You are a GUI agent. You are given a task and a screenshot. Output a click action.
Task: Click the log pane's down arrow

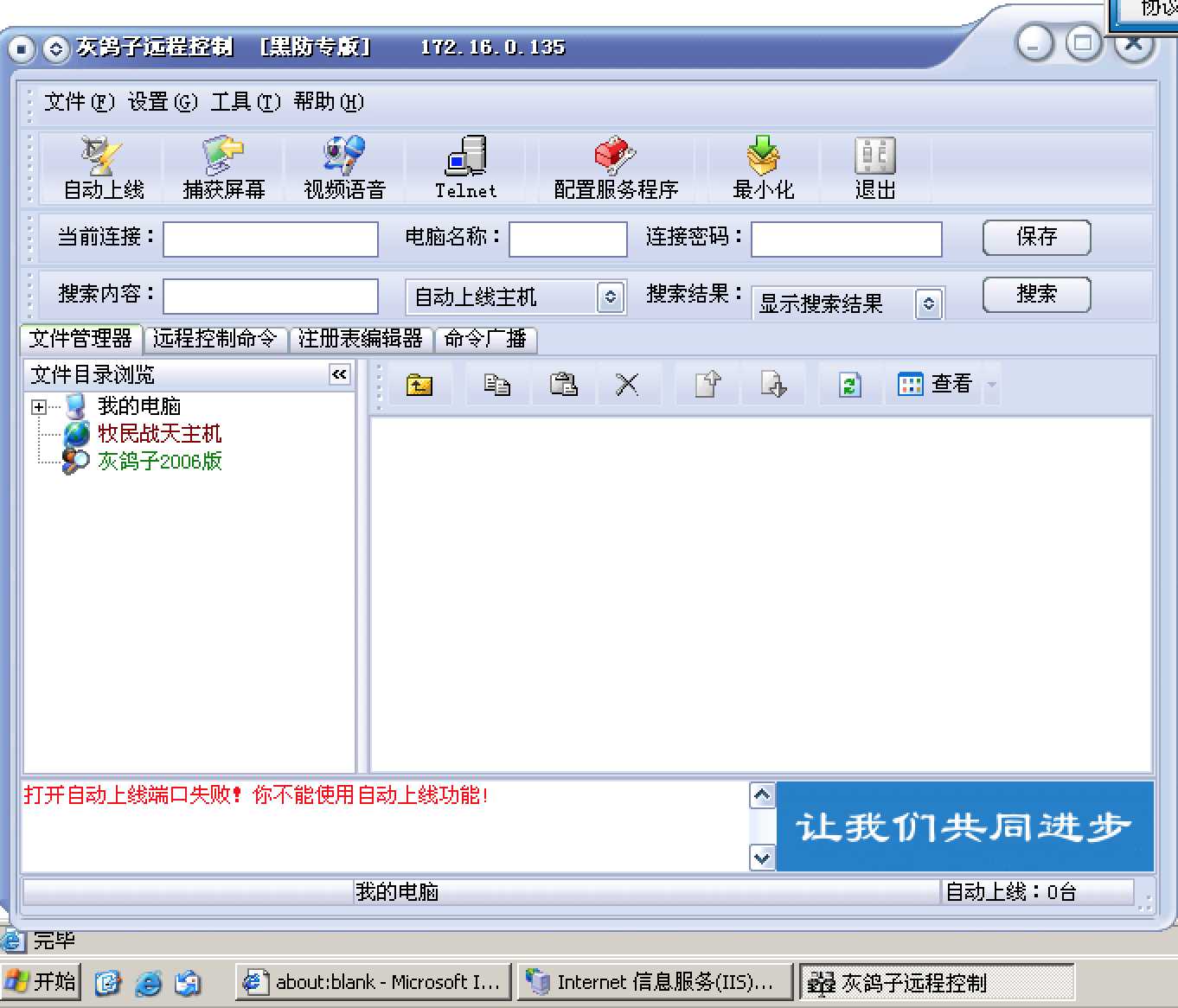click(x=762, y=858)
